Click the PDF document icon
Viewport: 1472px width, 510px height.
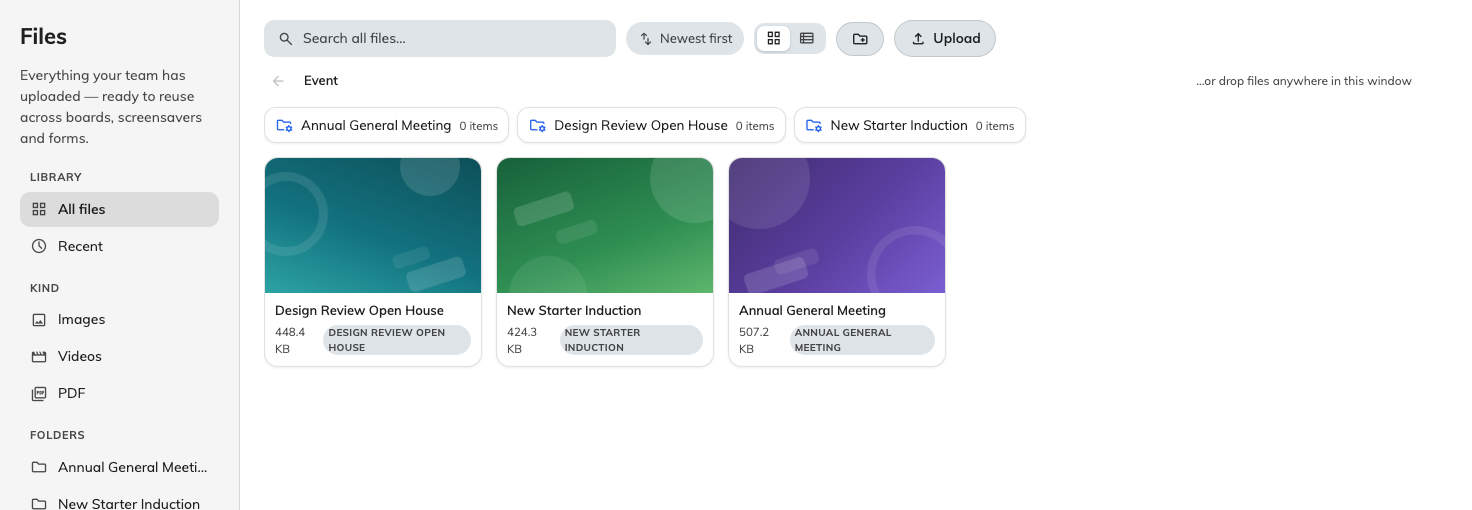39,394
